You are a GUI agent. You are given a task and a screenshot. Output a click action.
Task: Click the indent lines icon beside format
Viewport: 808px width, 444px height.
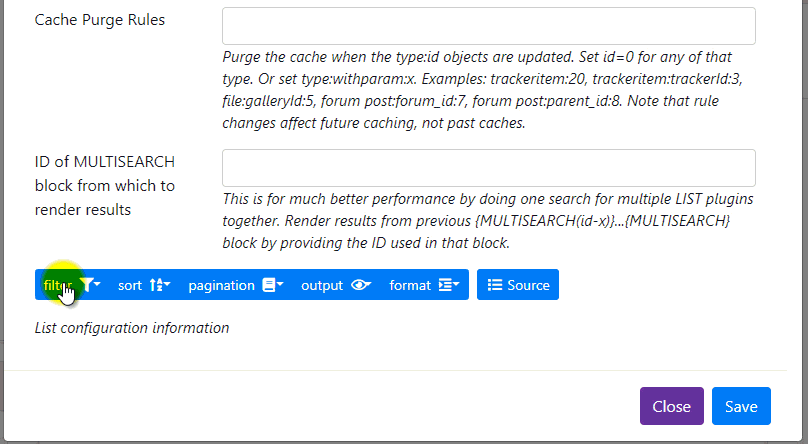pyautogui.click(x=445, y=285)
